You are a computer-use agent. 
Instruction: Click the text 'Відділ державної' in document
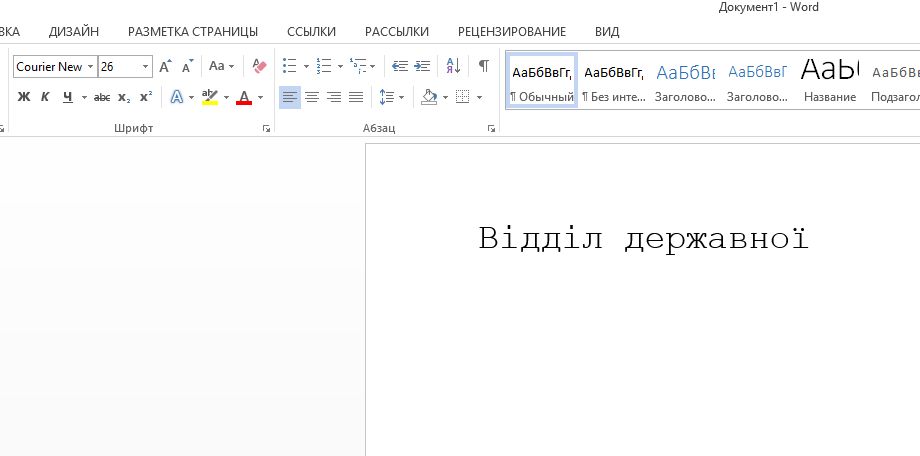tap(643, 239)
